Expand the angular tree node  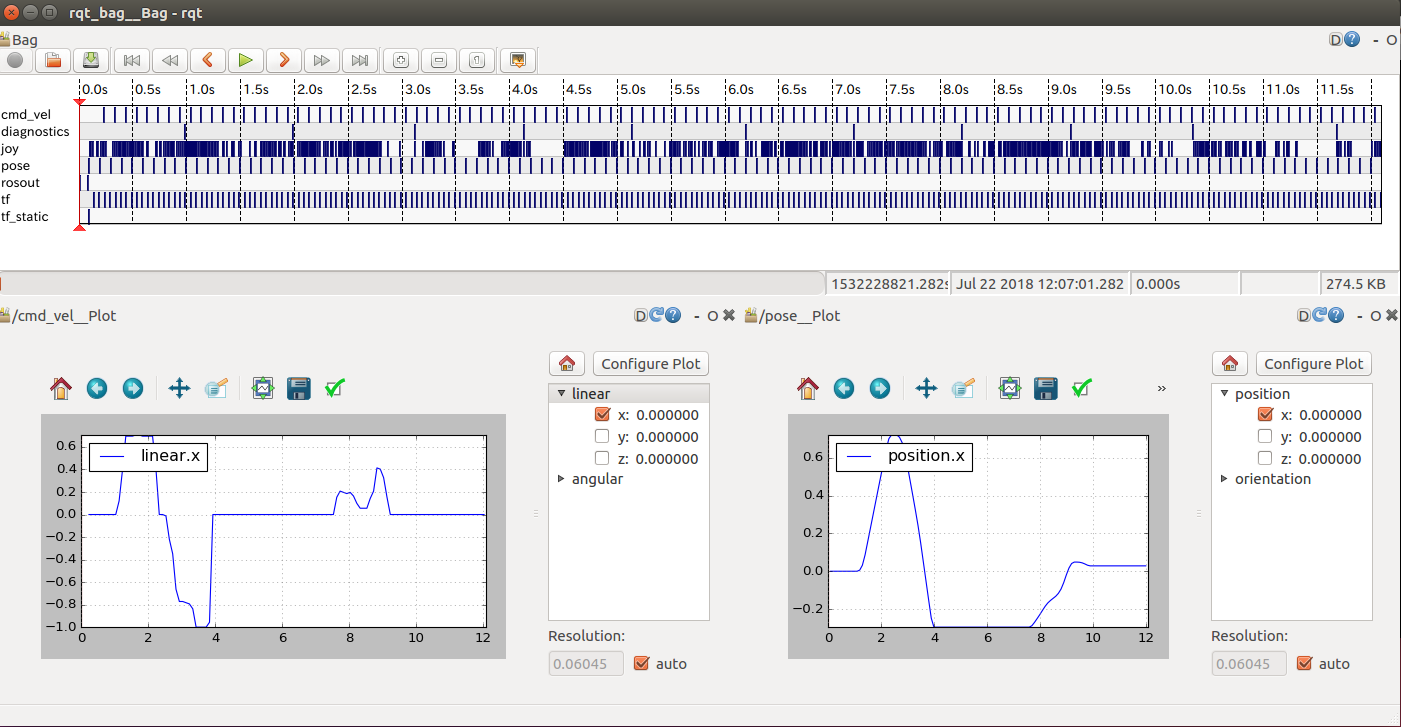pos(561,479)
